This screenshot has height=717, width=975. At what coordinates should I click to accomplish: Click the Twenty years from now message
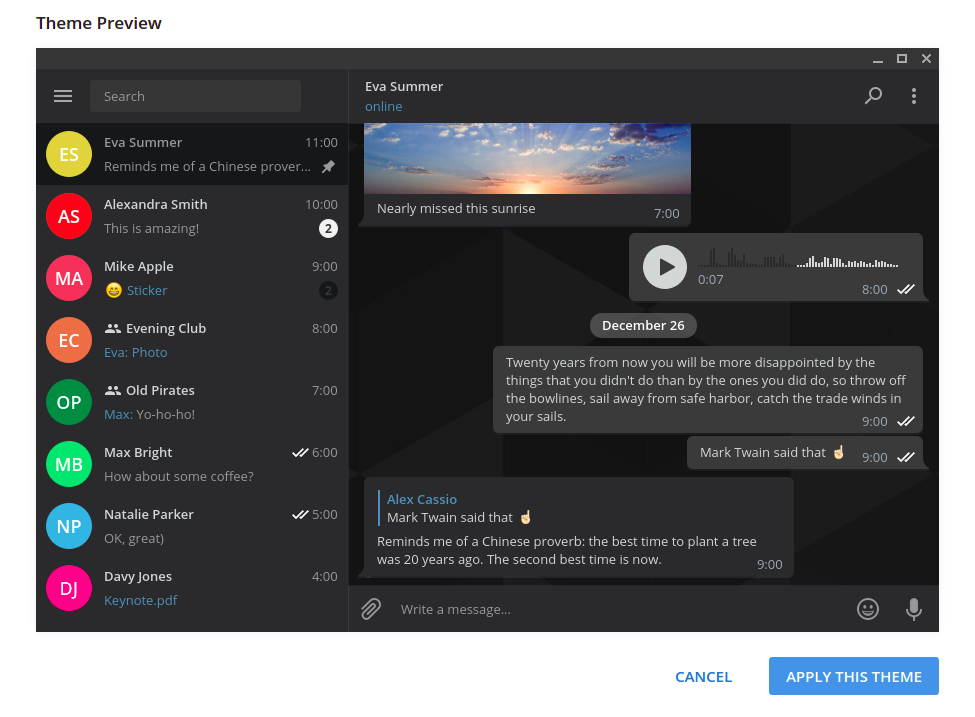click(x=708, y=389)
